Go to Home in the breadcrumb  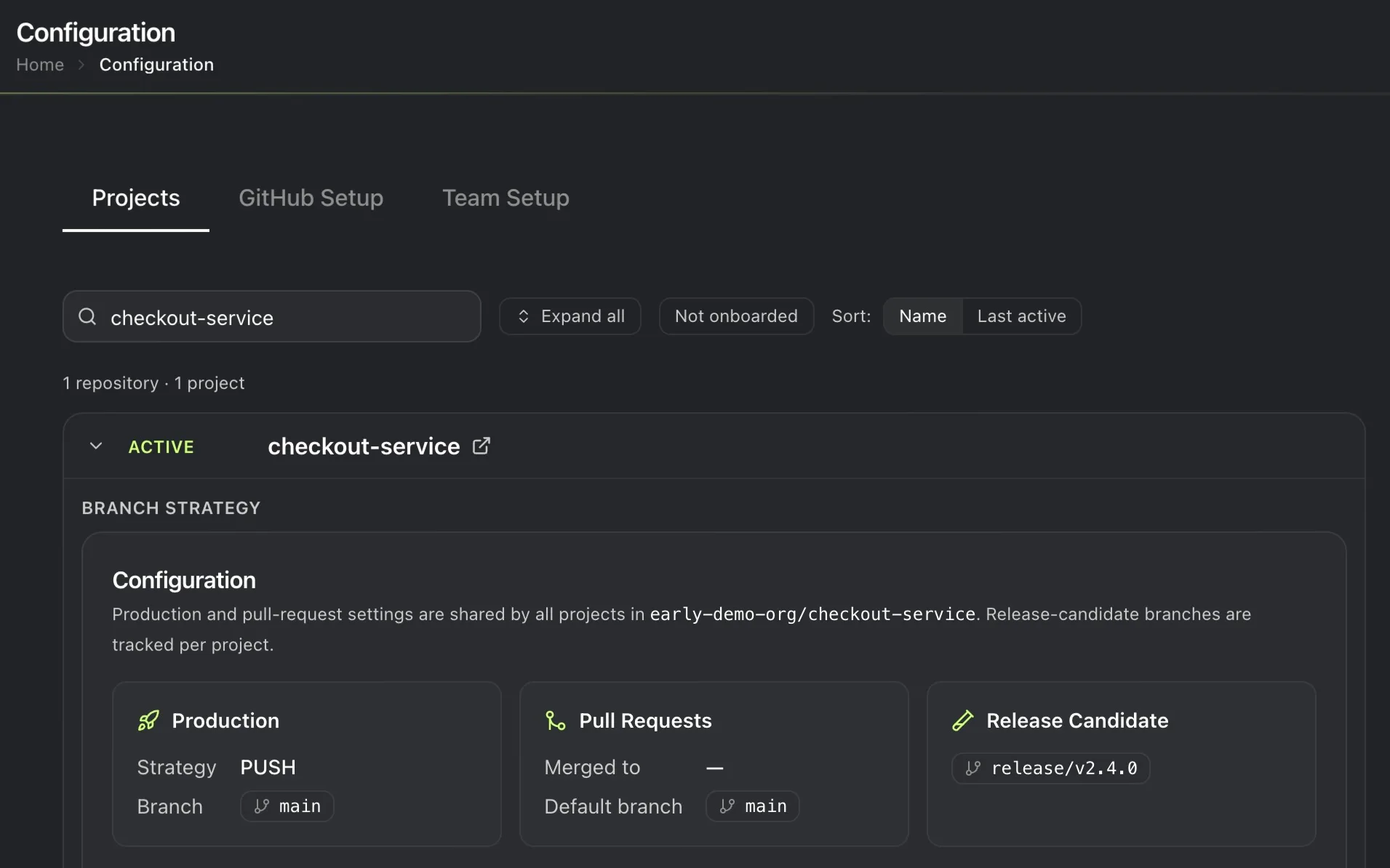(40, 65)
